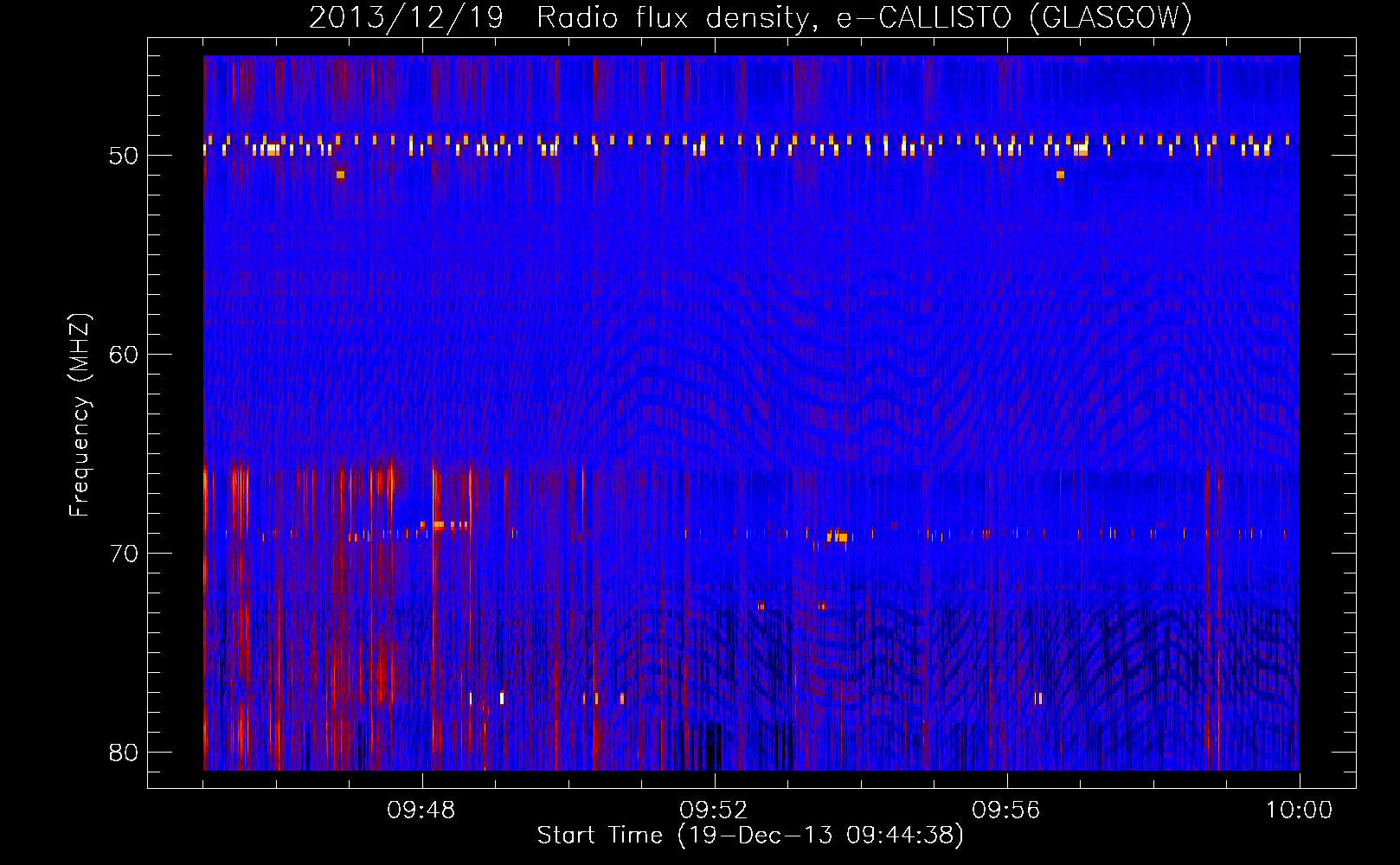Select the 80 frequency tick label
This screenshot has height=865, width=1400.
tap(125, 753)
